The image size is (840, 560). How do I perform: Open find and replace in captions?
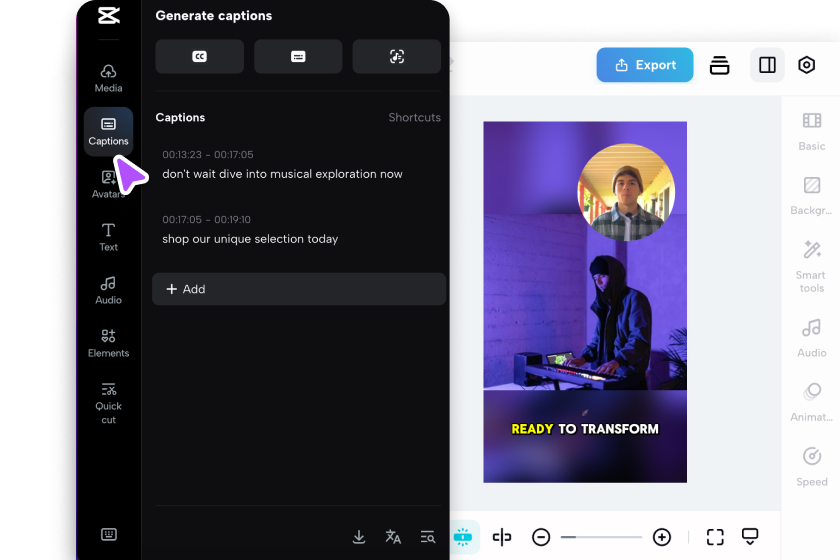428,536
